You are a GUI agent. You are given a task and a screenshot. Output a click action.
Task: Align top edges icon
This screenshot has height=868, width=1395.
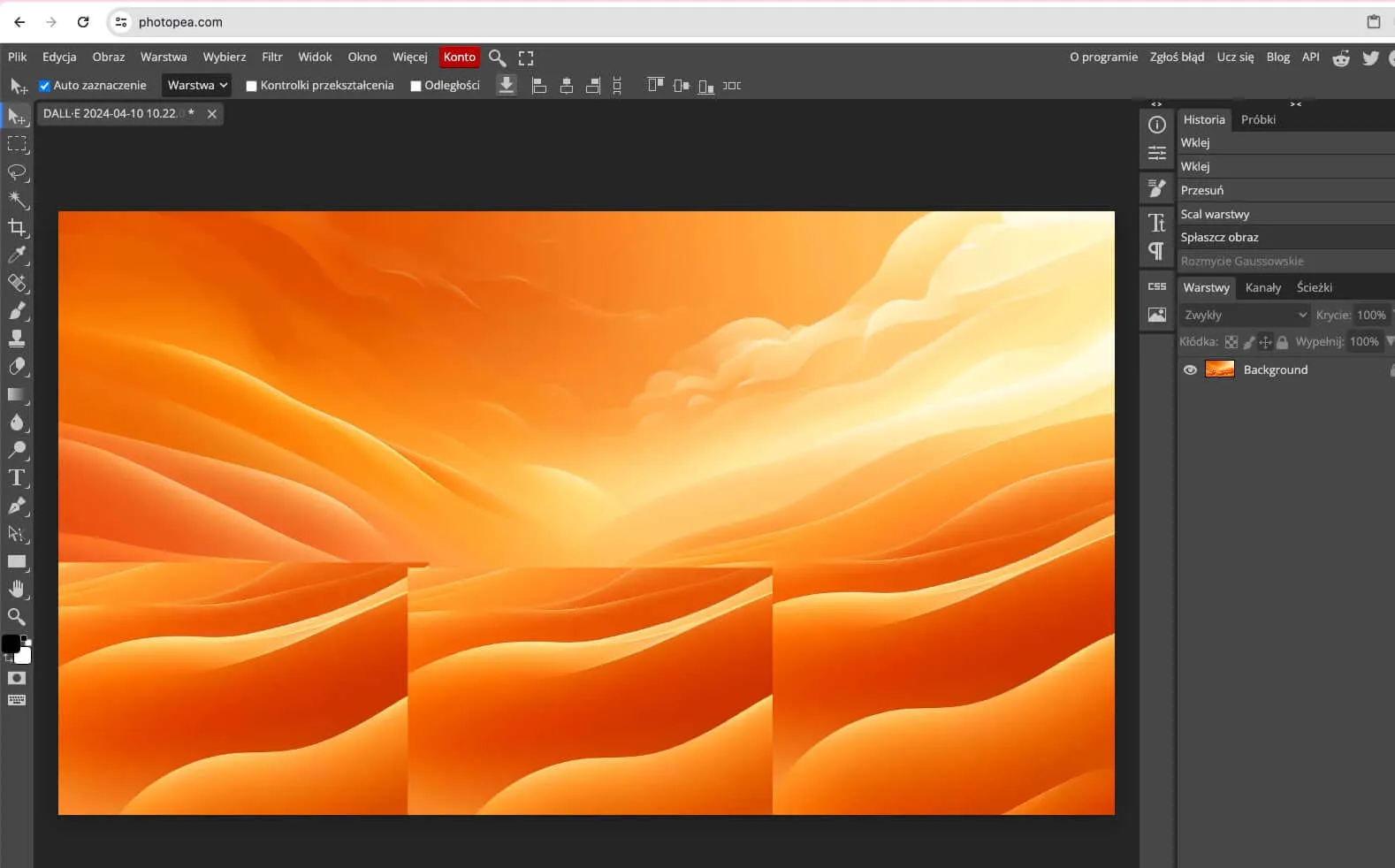pos(655,85)
